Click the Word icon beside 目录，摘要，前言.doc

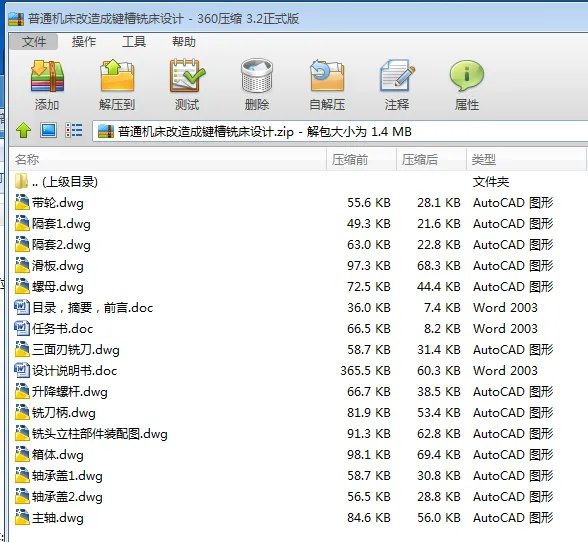(22, 307)
